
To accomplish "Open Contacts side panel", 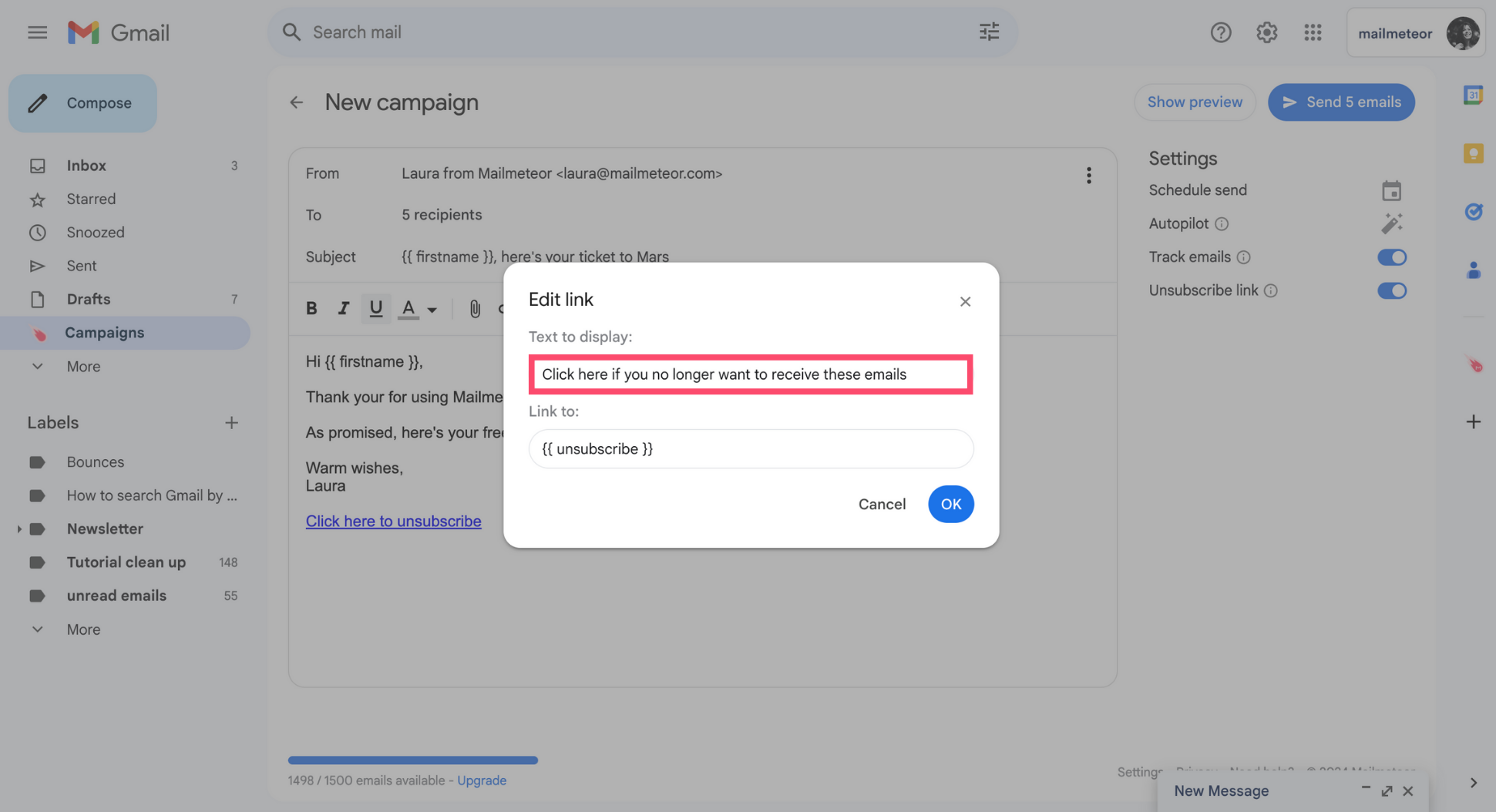I will coord(1473,270).
